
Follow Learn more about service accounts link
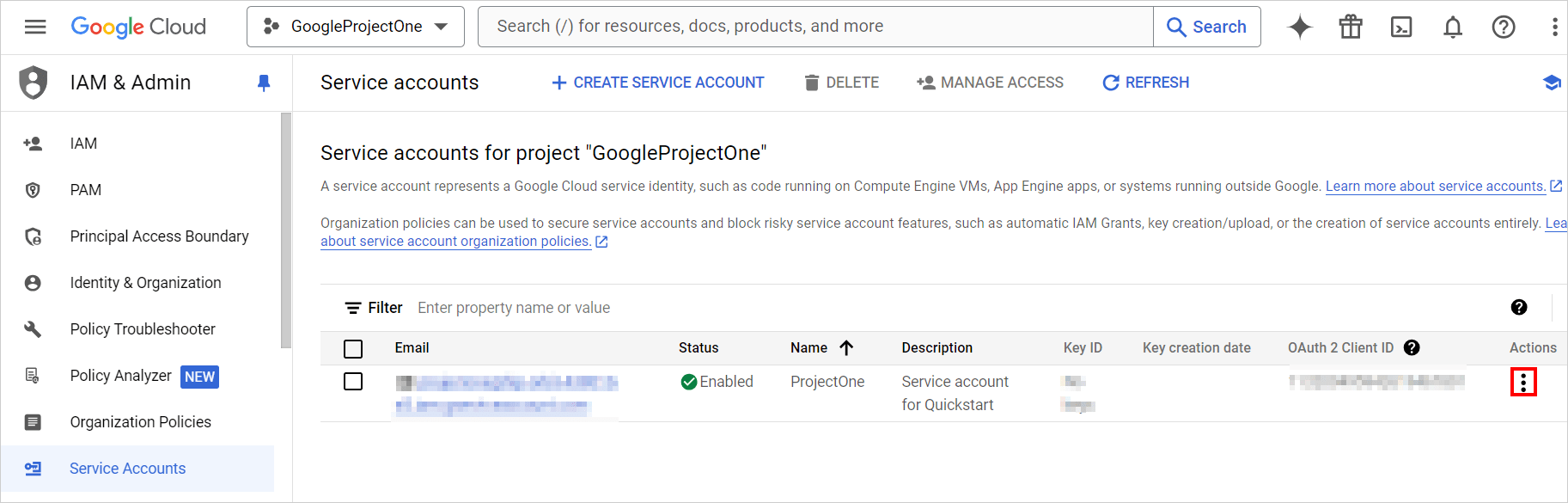(1436, 187)
